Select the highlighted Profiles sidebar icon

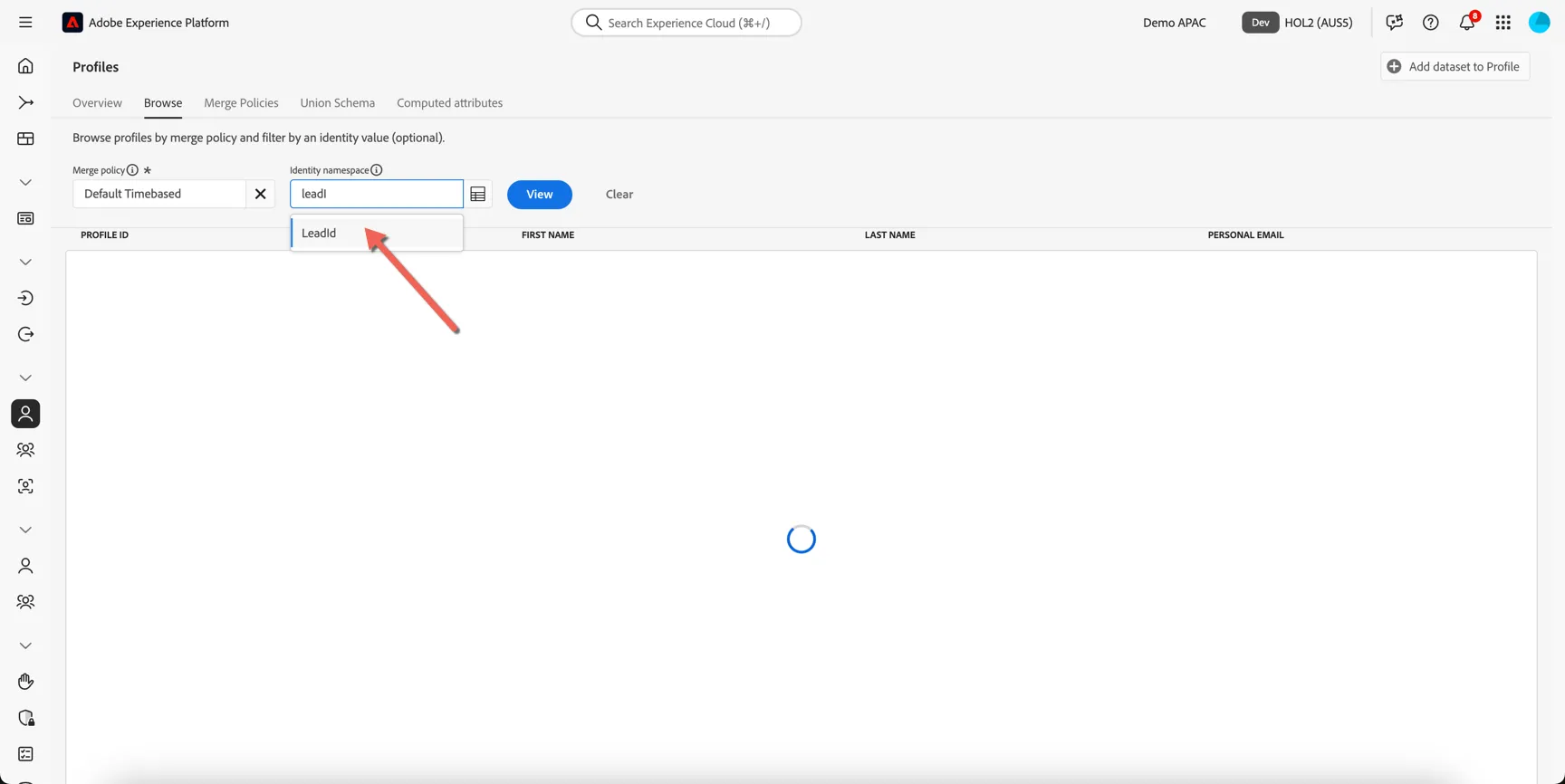(25, 414)
